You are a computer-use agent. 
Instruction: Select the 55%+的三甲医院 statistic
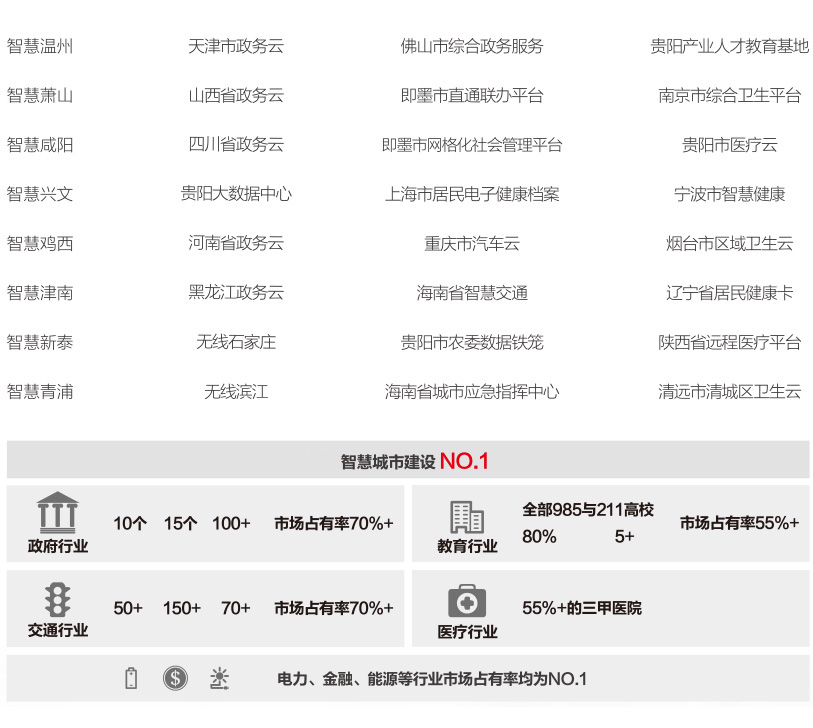click(582, 608)
